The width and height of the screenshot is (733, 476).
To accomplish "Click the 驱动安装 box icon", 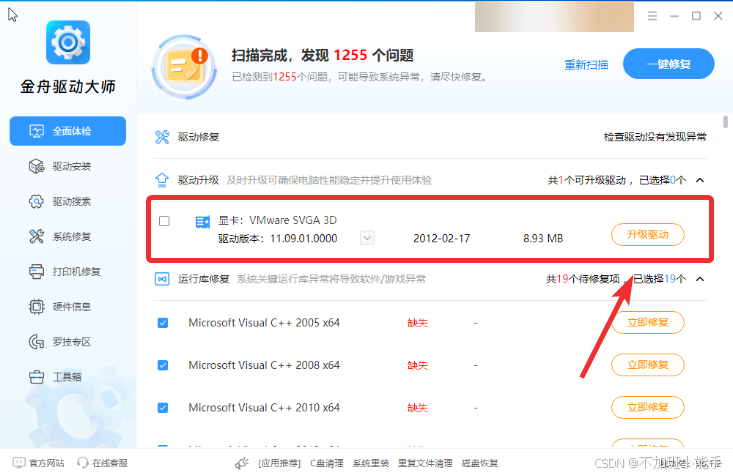I will 36,166.
